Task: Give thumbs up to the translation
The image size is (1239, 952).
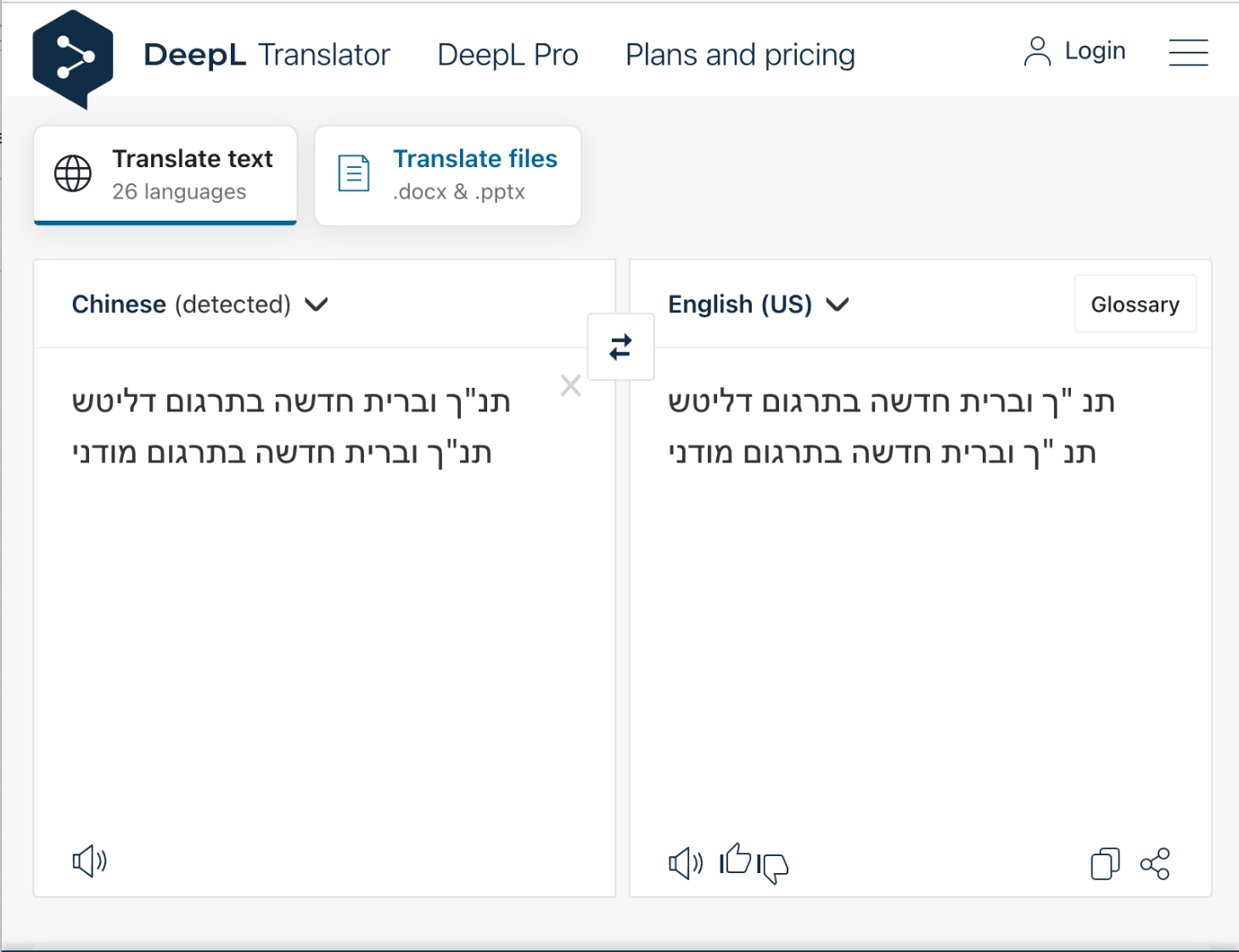Action: coord(736,860)
